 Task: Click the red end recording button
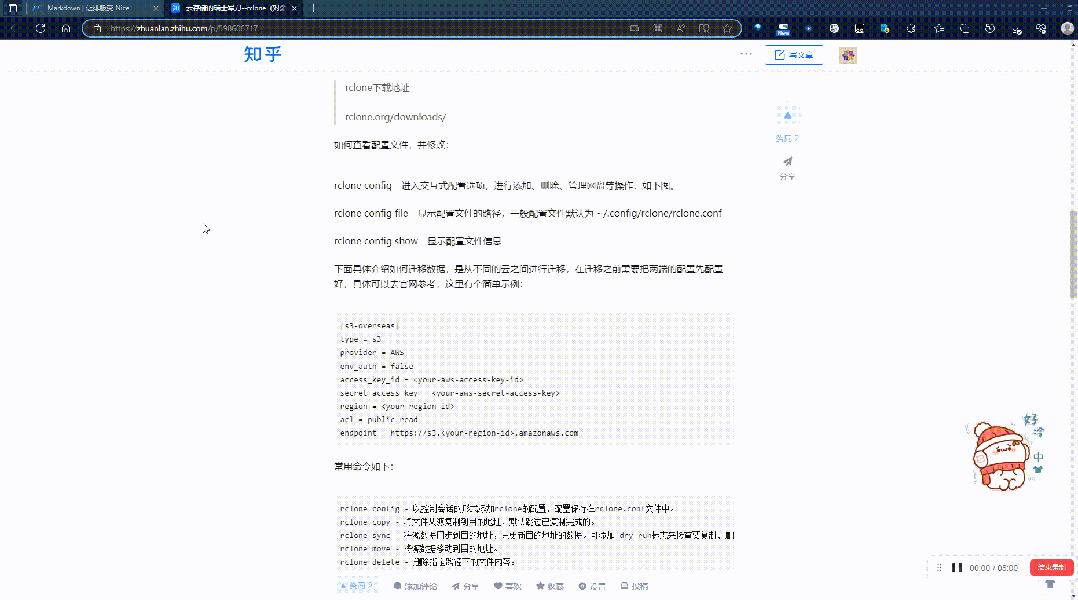[x=1051, y=567]
